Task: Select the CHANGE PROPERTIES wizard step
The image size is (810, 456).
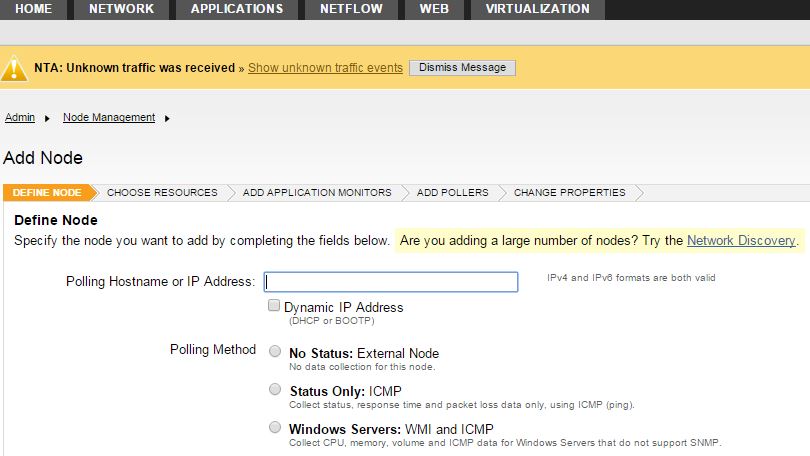Action: click(569, 193)
